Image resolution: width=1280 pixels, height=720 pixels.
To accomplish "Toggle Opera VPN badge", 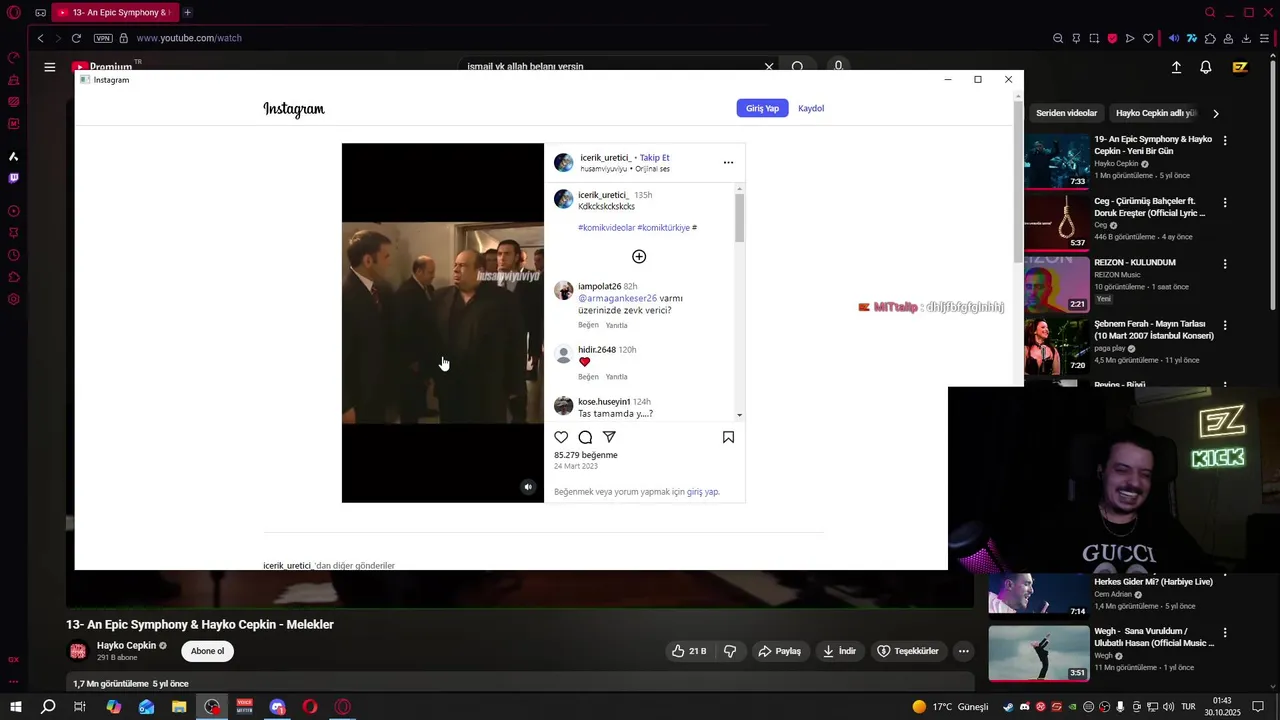I will (103, 38).
